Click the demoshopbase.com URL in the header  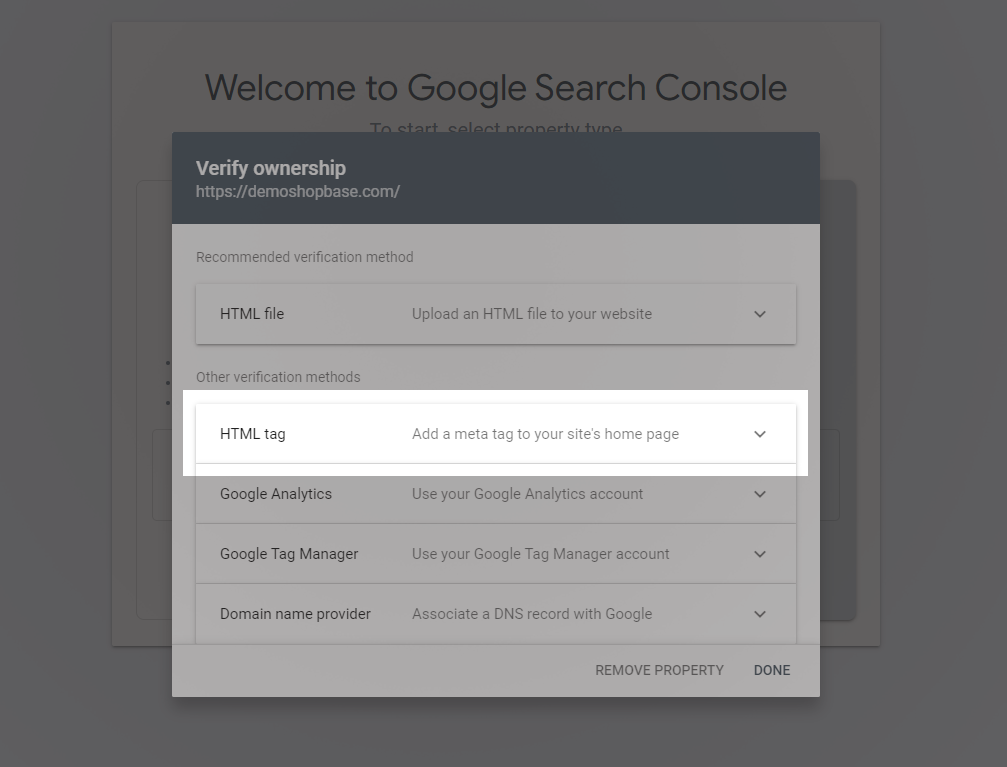click(298, 191)
